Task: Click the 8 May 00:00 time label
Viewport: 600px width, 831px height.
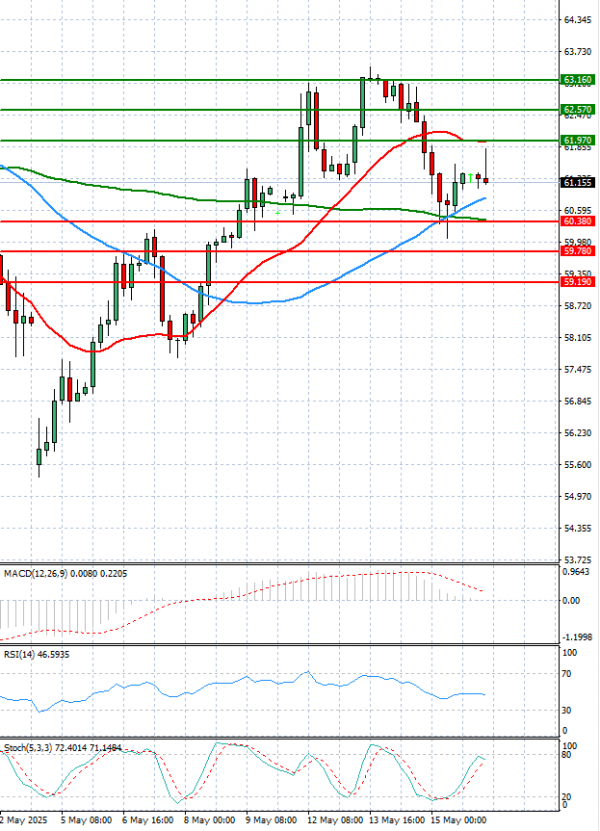Action: (x=211, y=817)
